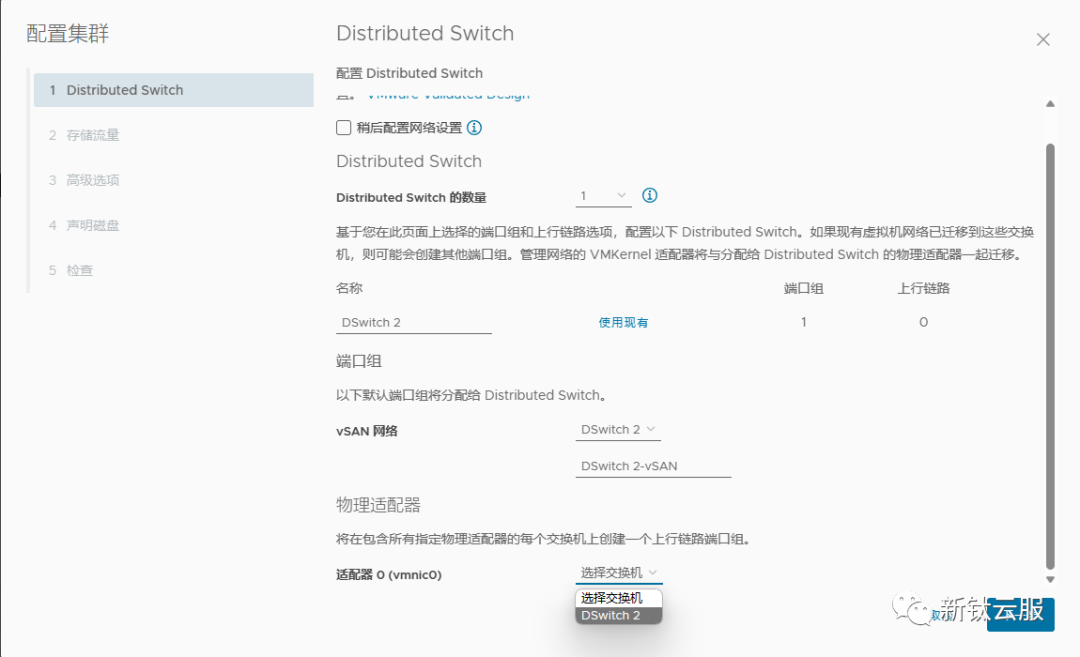Screen dimensions: 1080x657
Task: Open Distributed Switch 的数量 dropdown
Action: coord(603,196)
